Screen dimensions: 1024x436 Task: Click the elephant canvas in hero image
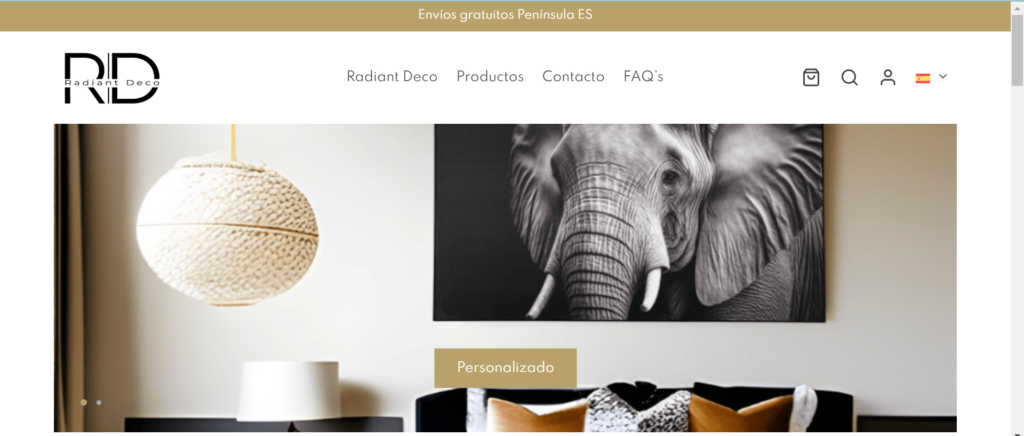(x=629, y=223)
